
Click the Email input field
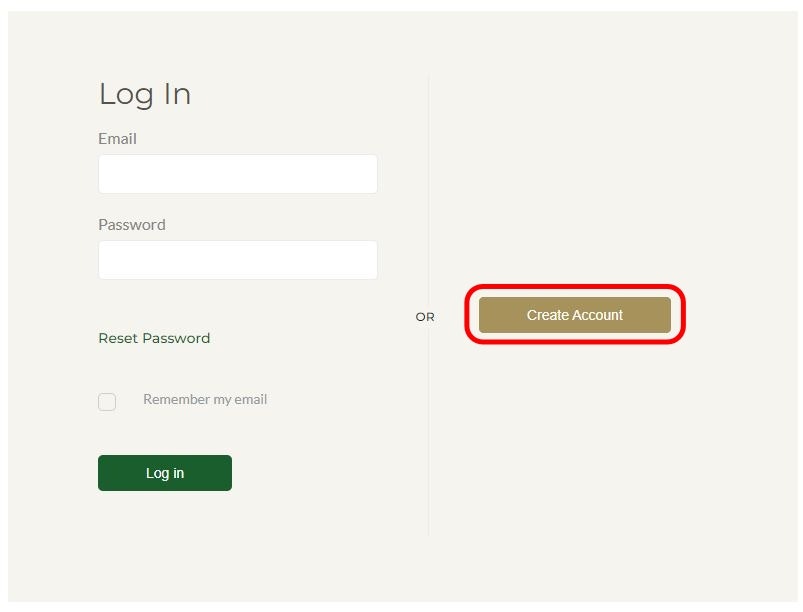(x=237, y=174)
